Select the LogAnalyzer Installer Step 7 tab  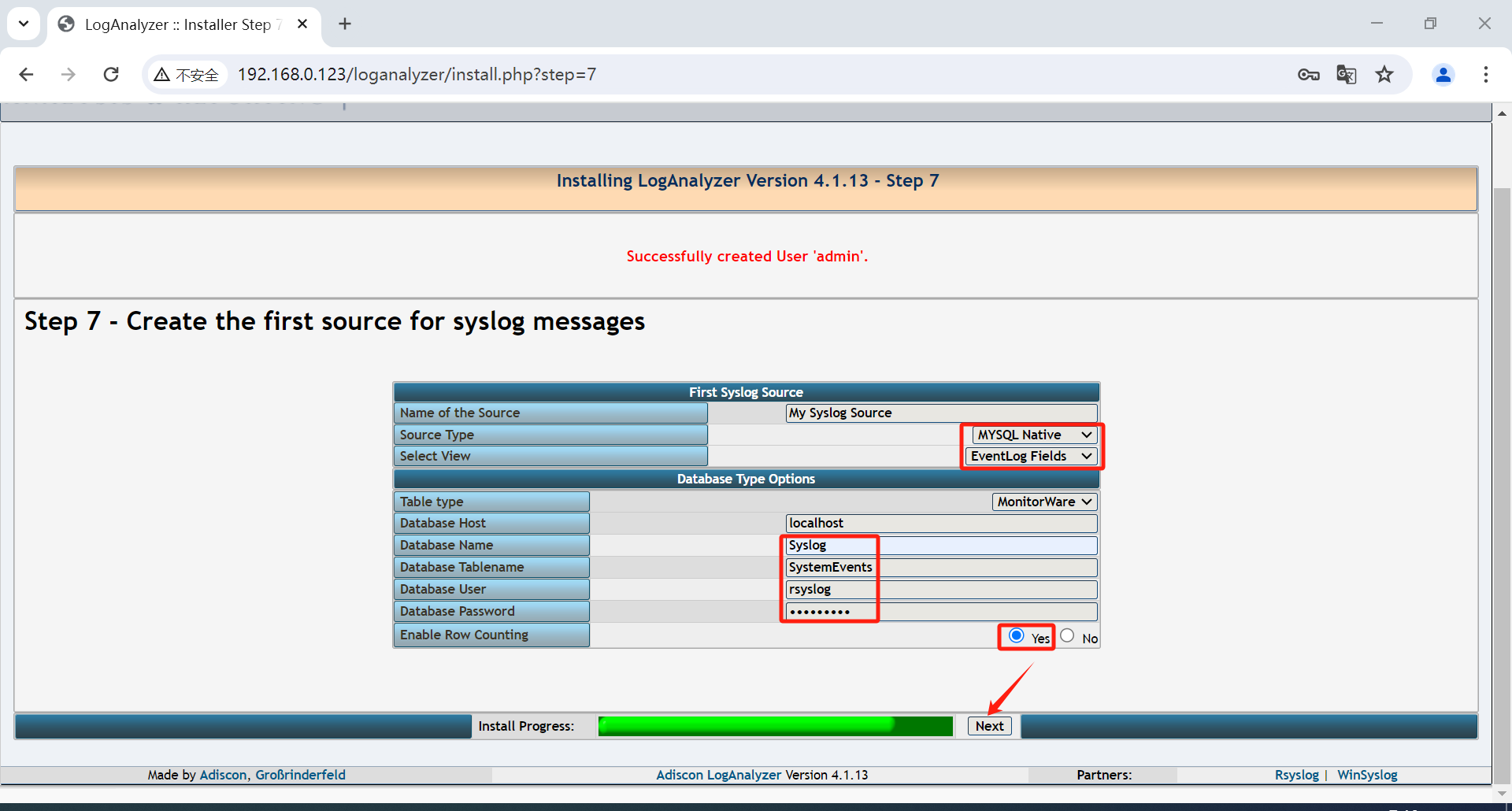point(183,24)
